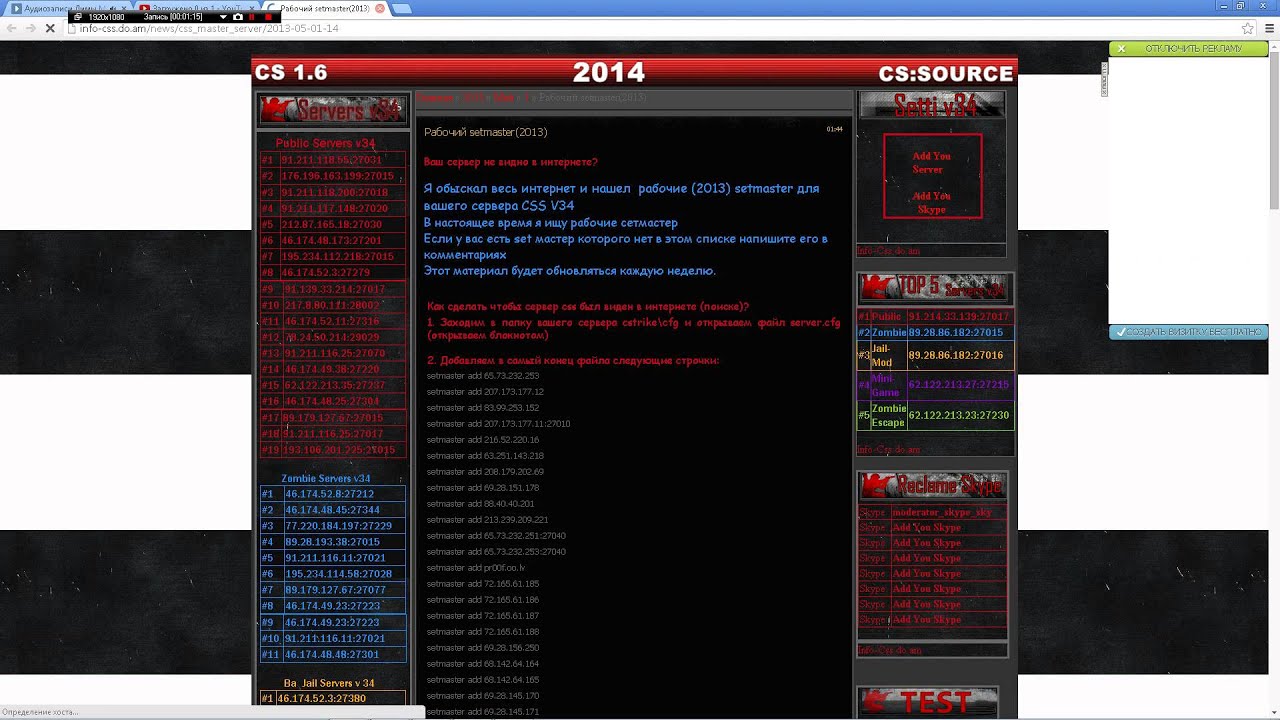Image resolution: width=1280 pixels, height=720 pixels.
Task: Select public server 91.211.118.55:27031
Action: pyautogui.click(x=332, y=160)
